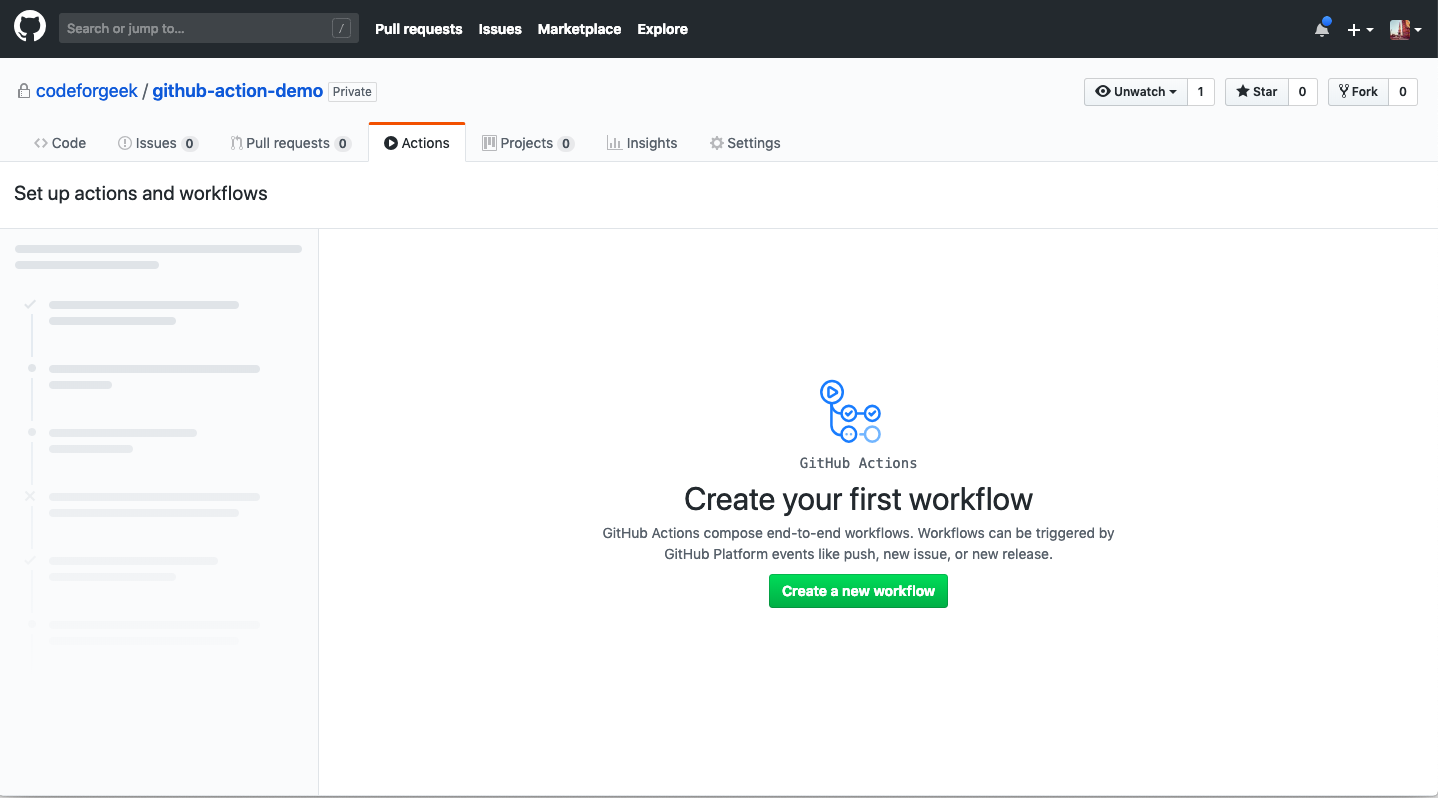Open the notifications bell
This screenshot has width=1438, height=798.
coord(1322,29)
